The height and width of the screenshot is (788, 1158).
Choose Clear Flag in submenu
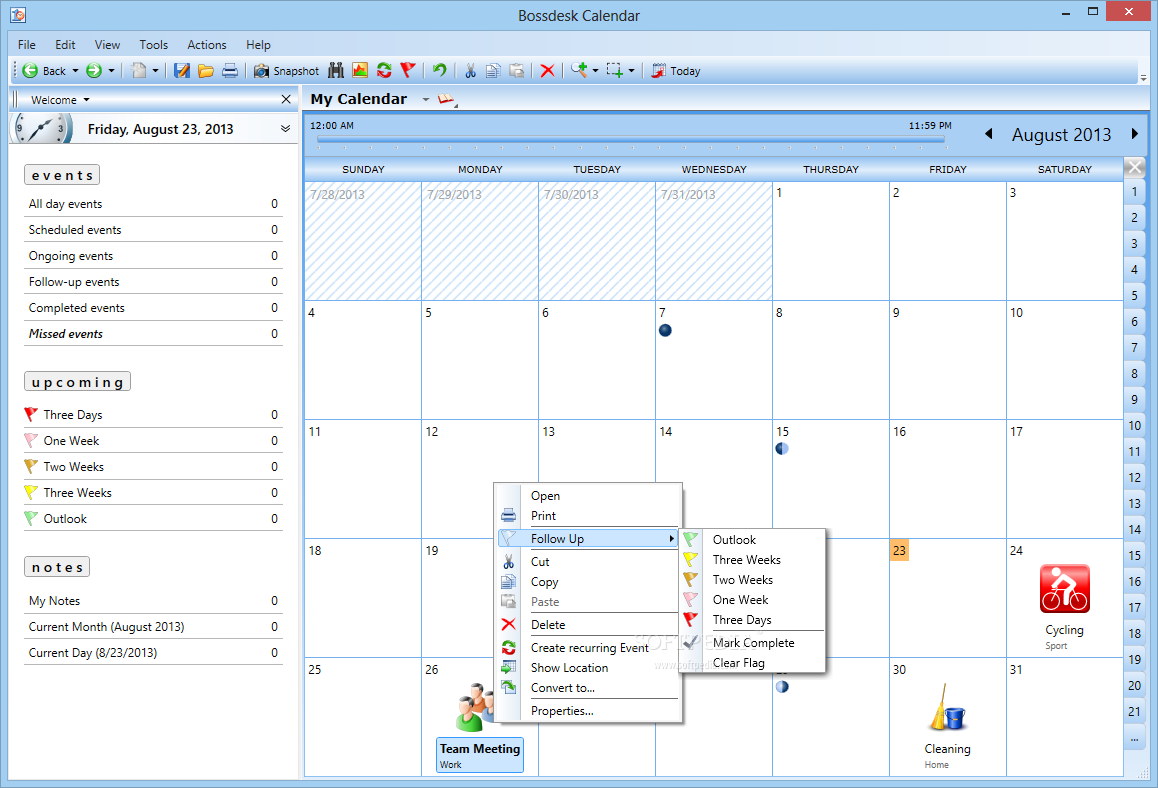(752, 662)
